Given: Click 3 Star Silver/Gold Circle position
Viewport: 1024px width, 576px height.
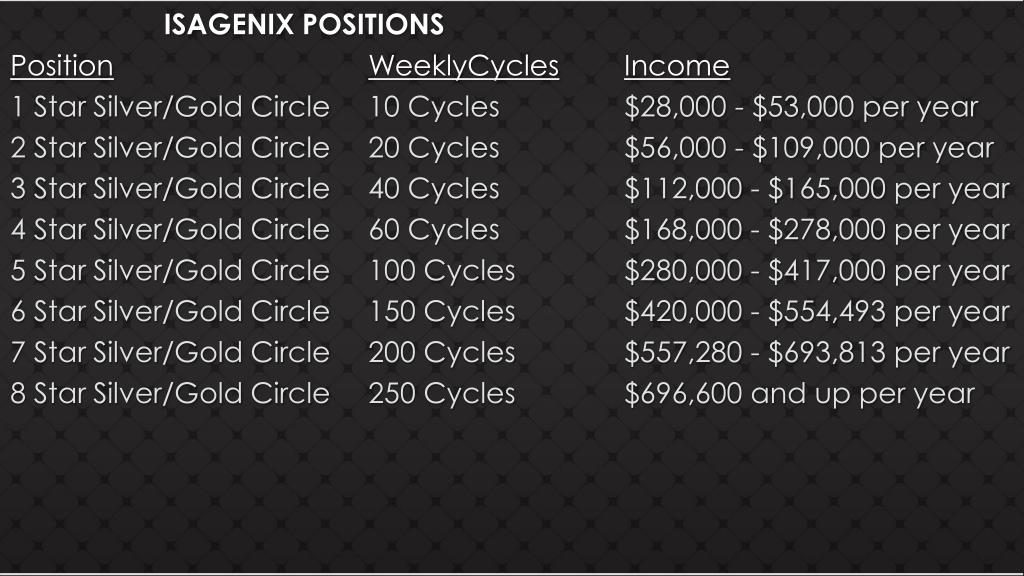Looking at the screenshot, I should 170,189.
